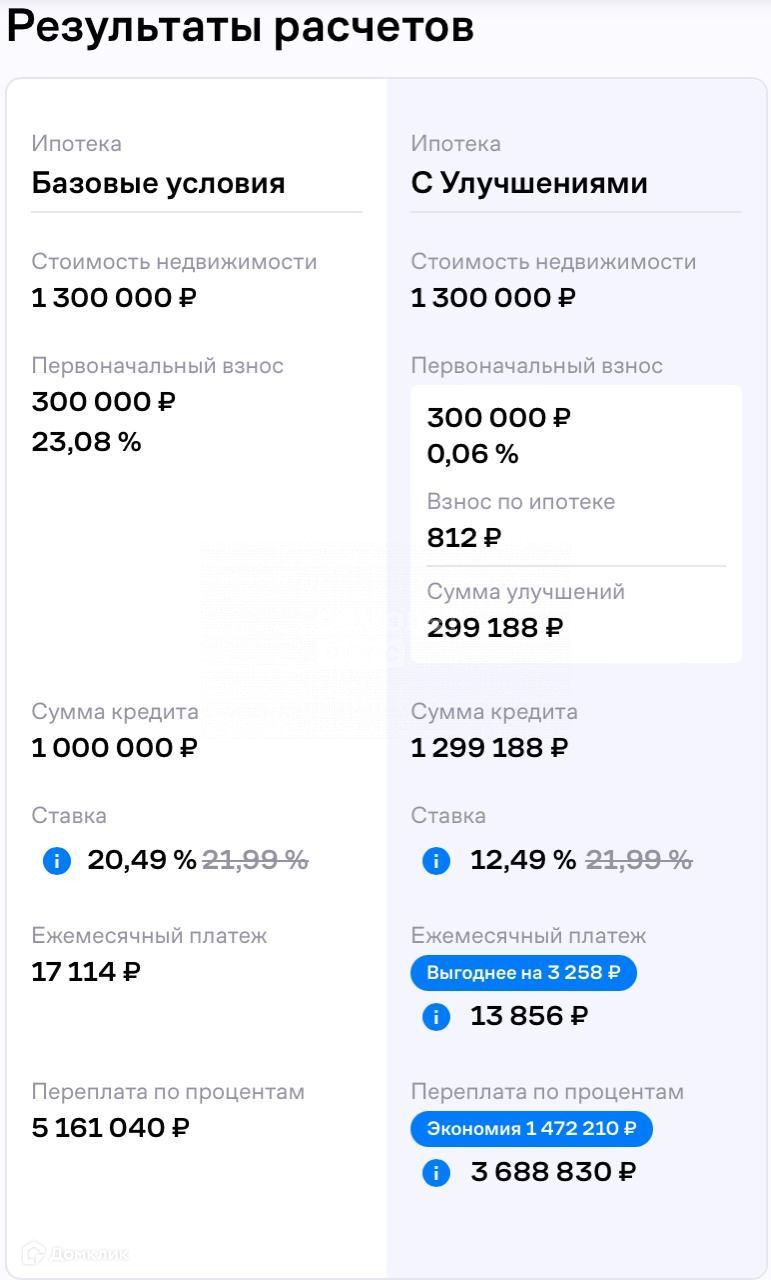The height and width of the screenshot is (1280, 771).
Task: Select the "Экономия 1 472 210 ₽" badge
Action: 531,1128
